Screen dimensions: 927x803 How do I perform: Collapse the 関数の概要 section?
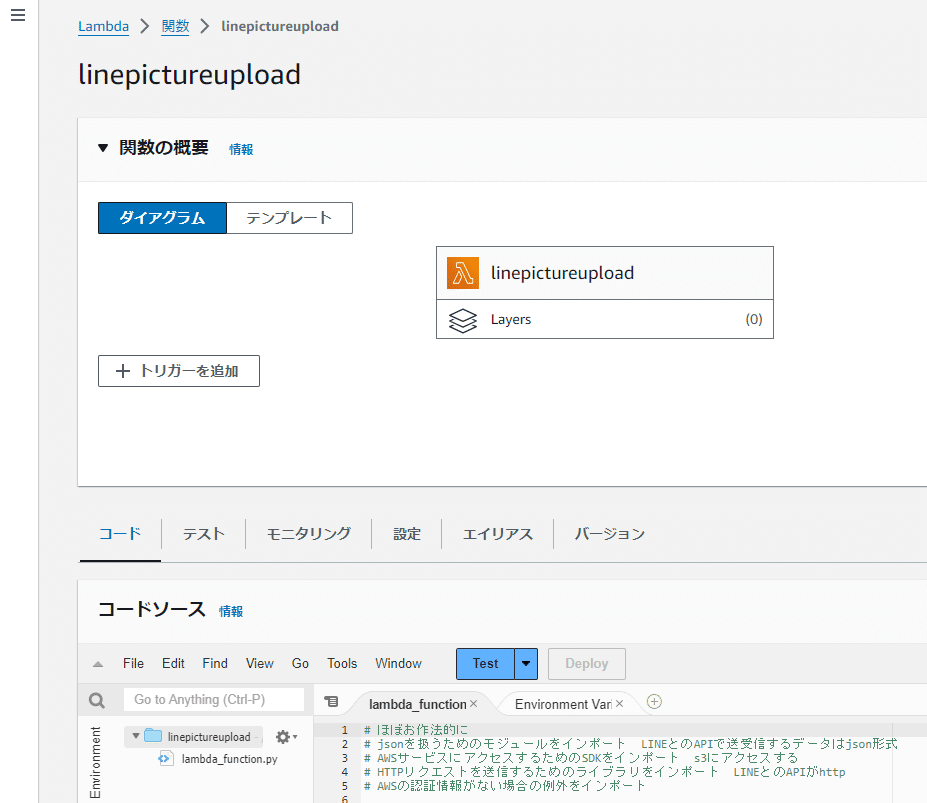(x=103, y=148)
